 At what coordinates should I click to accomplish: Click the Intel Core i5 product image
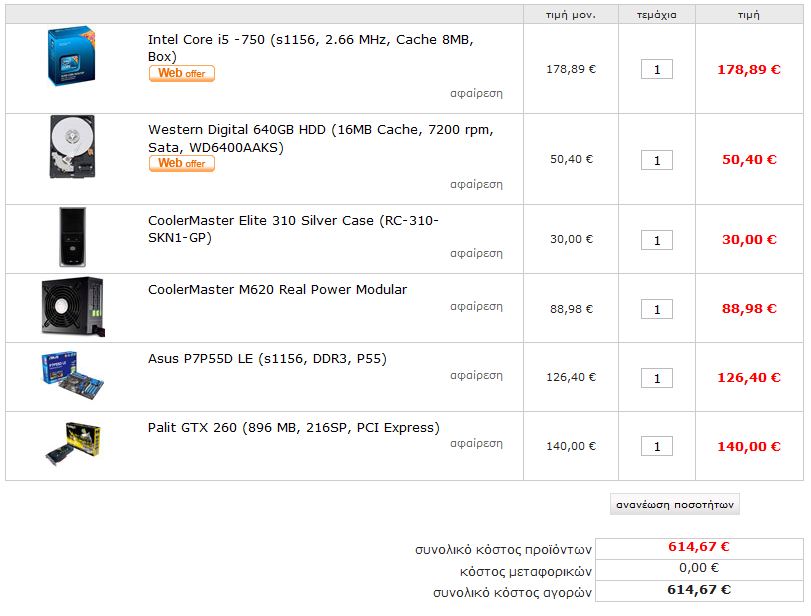point(71,56)
